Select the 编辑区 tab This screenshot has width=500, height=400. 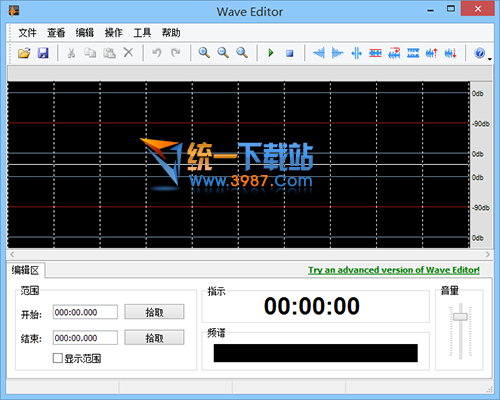(25, 270)
